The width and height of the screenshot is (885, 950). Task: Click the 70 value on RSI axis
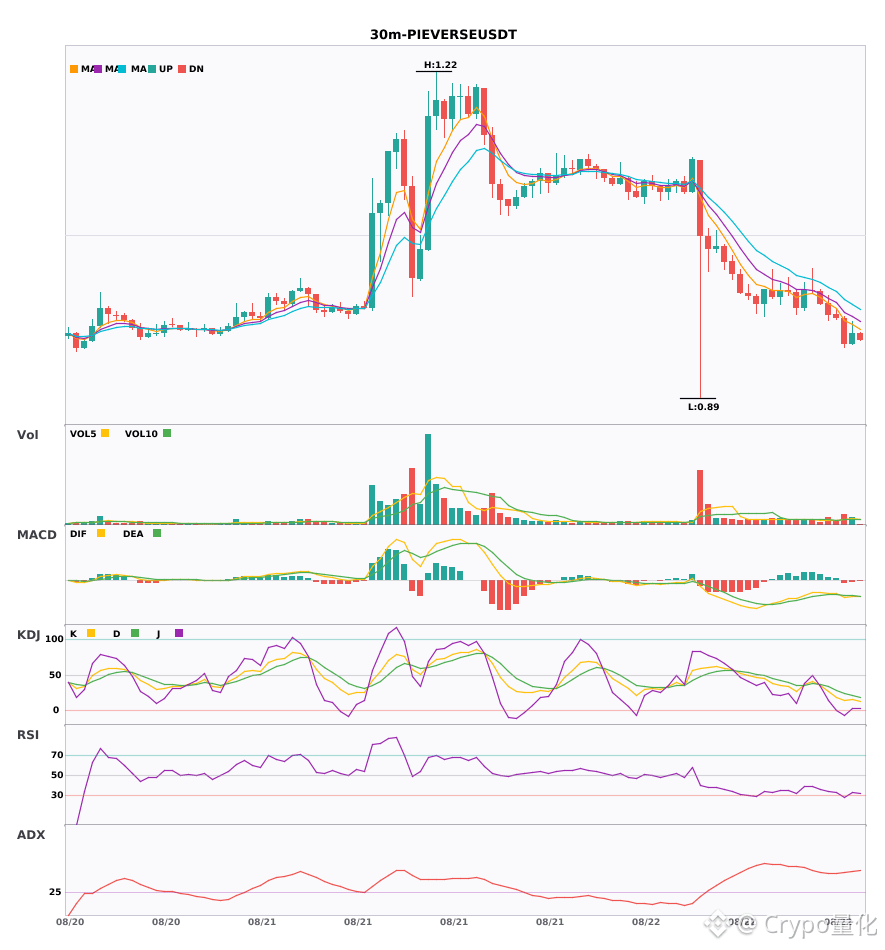click(x=57, y=755)
